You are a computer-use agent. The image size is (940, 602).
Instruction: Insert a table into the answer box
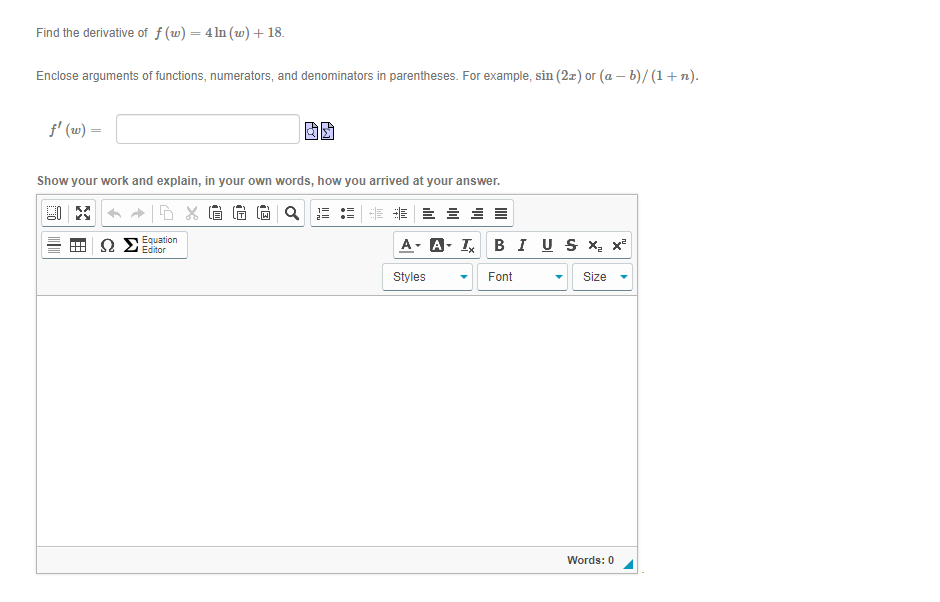[x=77, y=244]
